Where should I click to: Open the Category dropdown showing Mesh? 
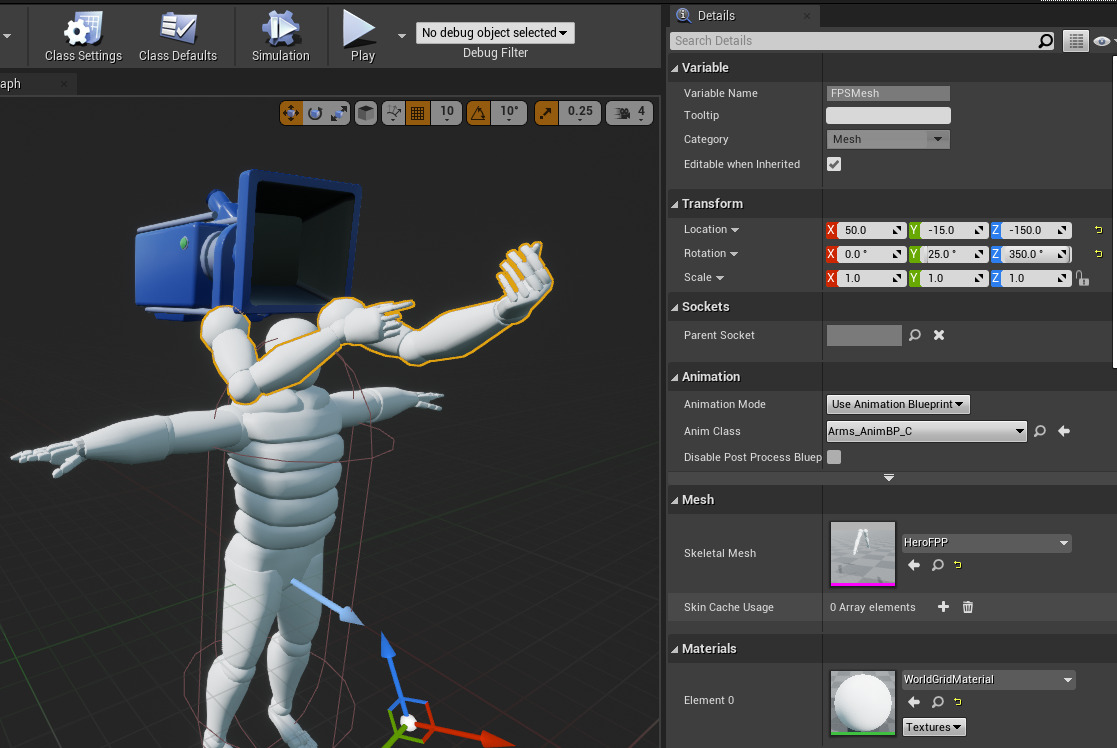[x=888, y=139]
